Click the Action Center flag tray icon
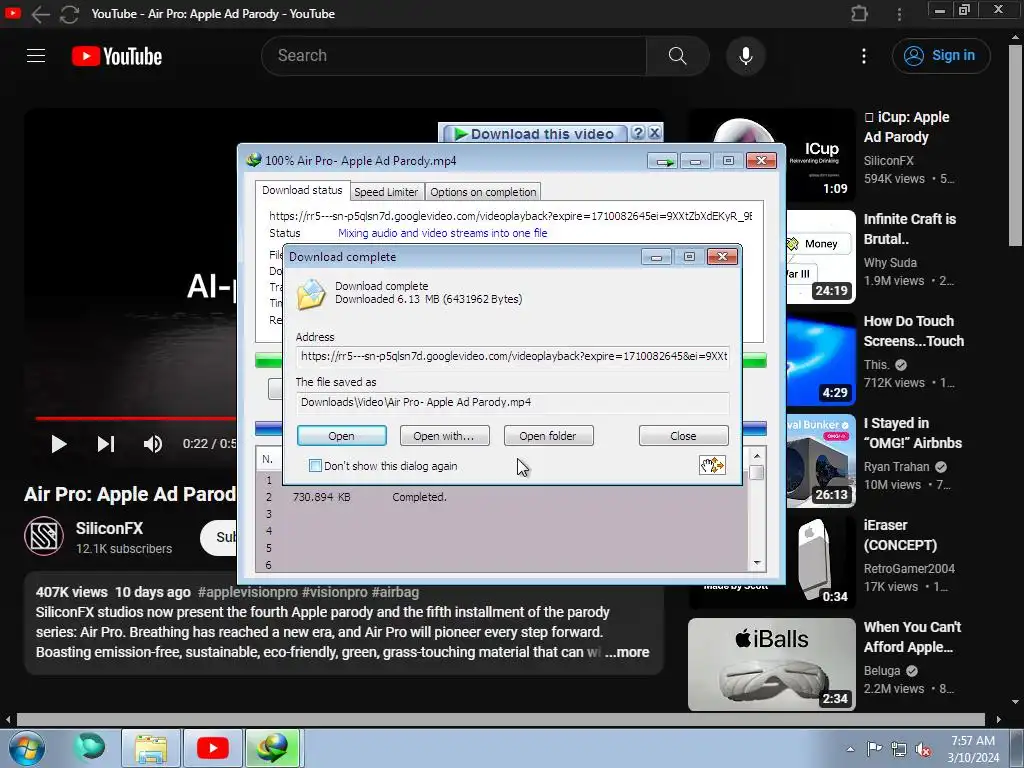 pos(873,749)
